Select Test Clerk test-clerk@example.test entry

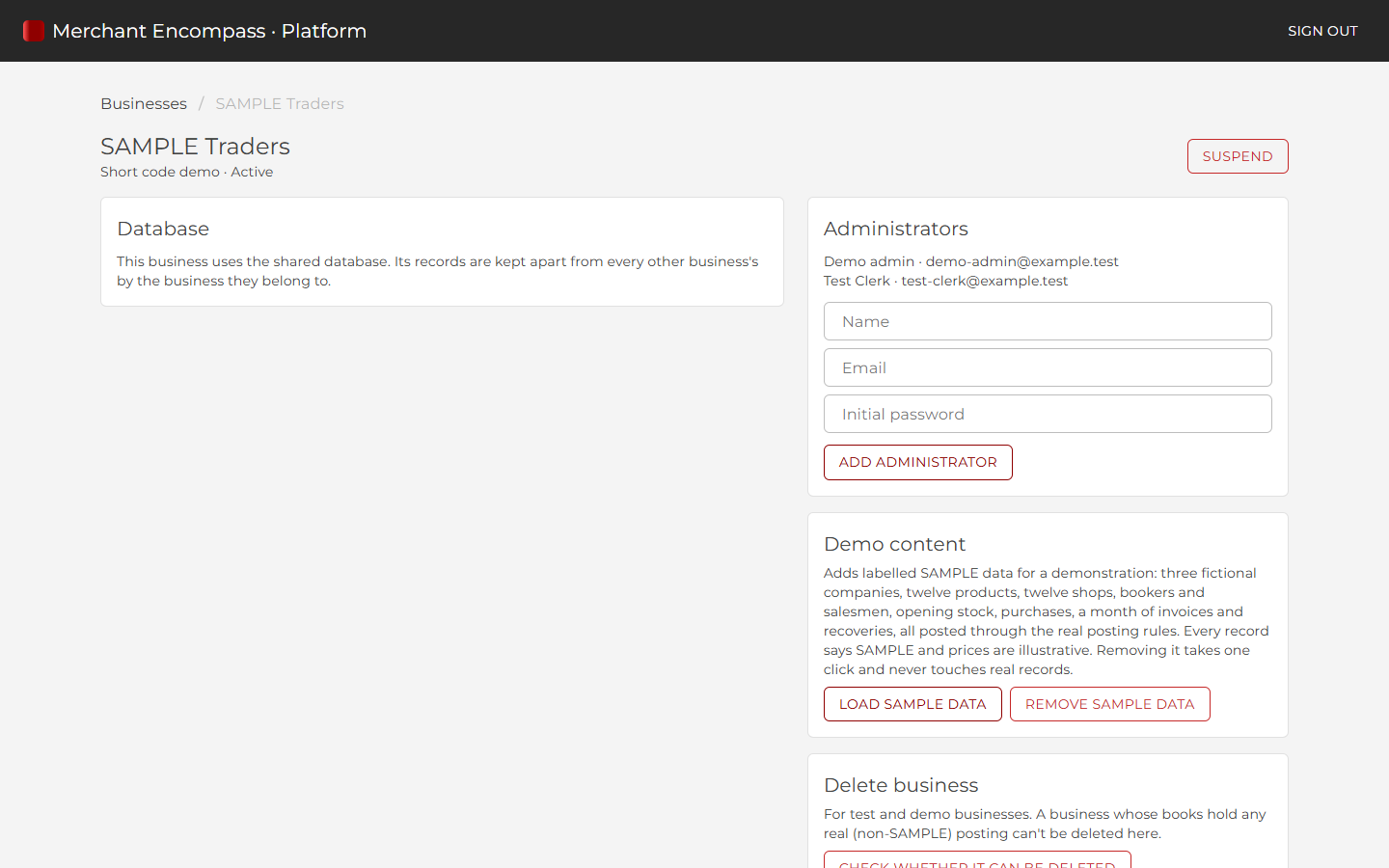point(946,281)
